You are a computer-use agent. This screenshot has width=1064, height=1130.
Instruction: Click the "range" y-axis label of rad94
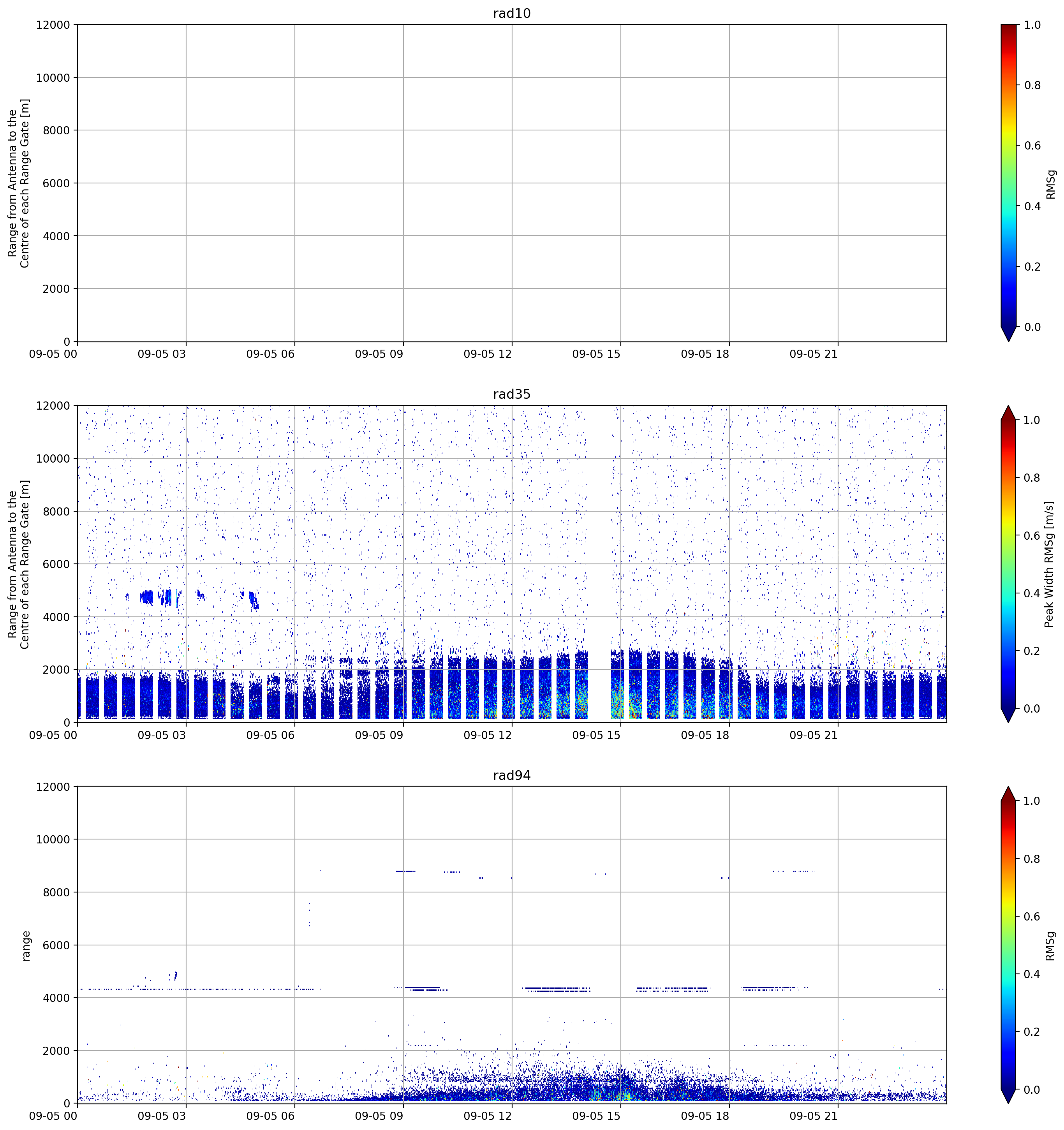tap(26, 946)
